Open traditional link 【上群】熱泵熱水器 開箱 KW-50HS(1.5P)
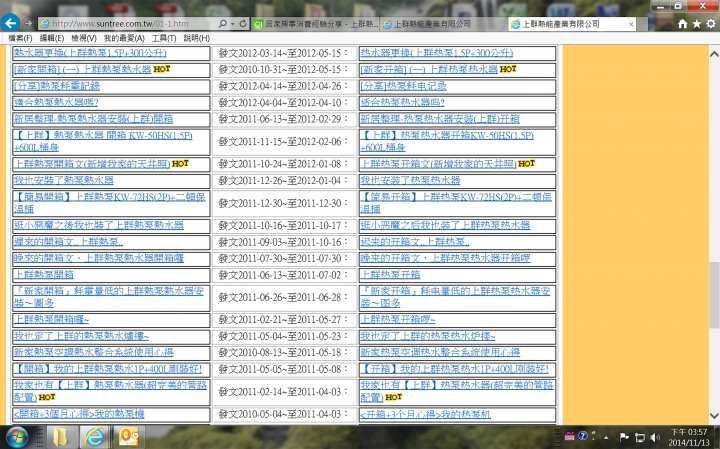720x449 pixels. tap(103, 136)
